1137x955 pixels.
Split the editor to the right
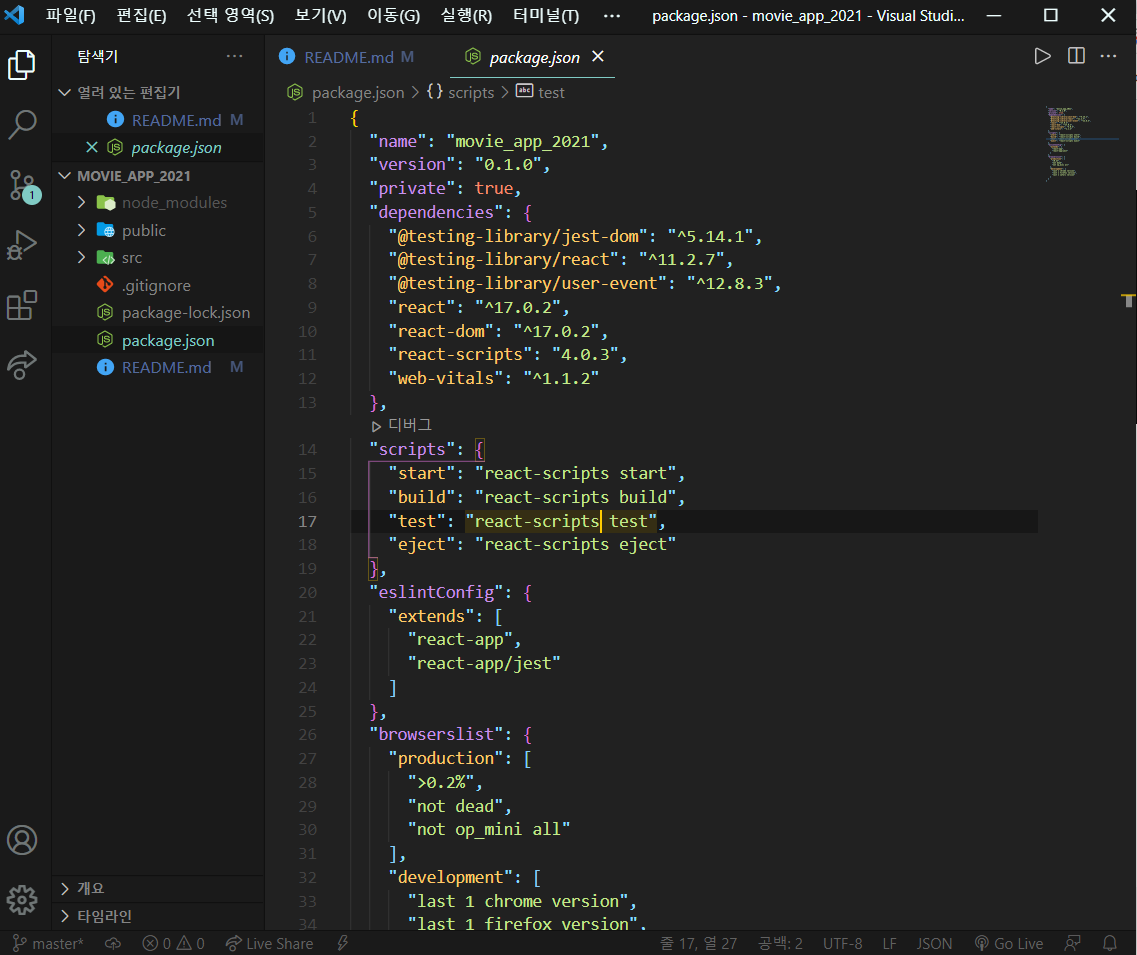click(1076, 57)
